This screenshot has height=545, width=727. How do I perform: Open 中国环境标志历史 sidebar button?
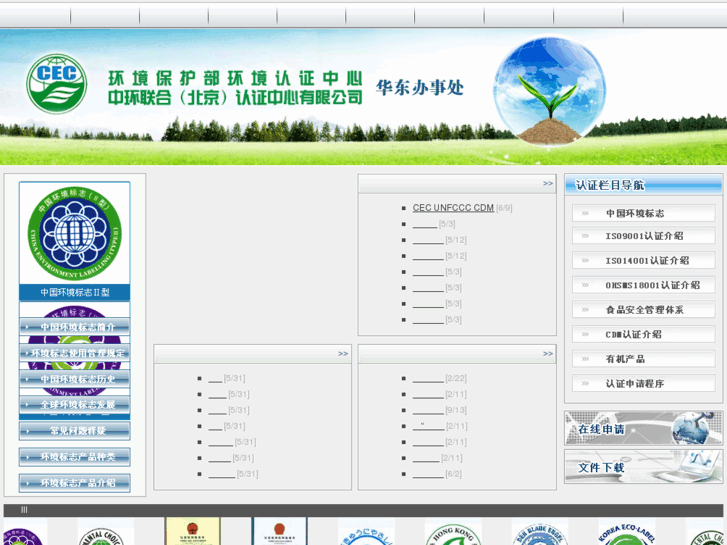[x=75, y=378]
